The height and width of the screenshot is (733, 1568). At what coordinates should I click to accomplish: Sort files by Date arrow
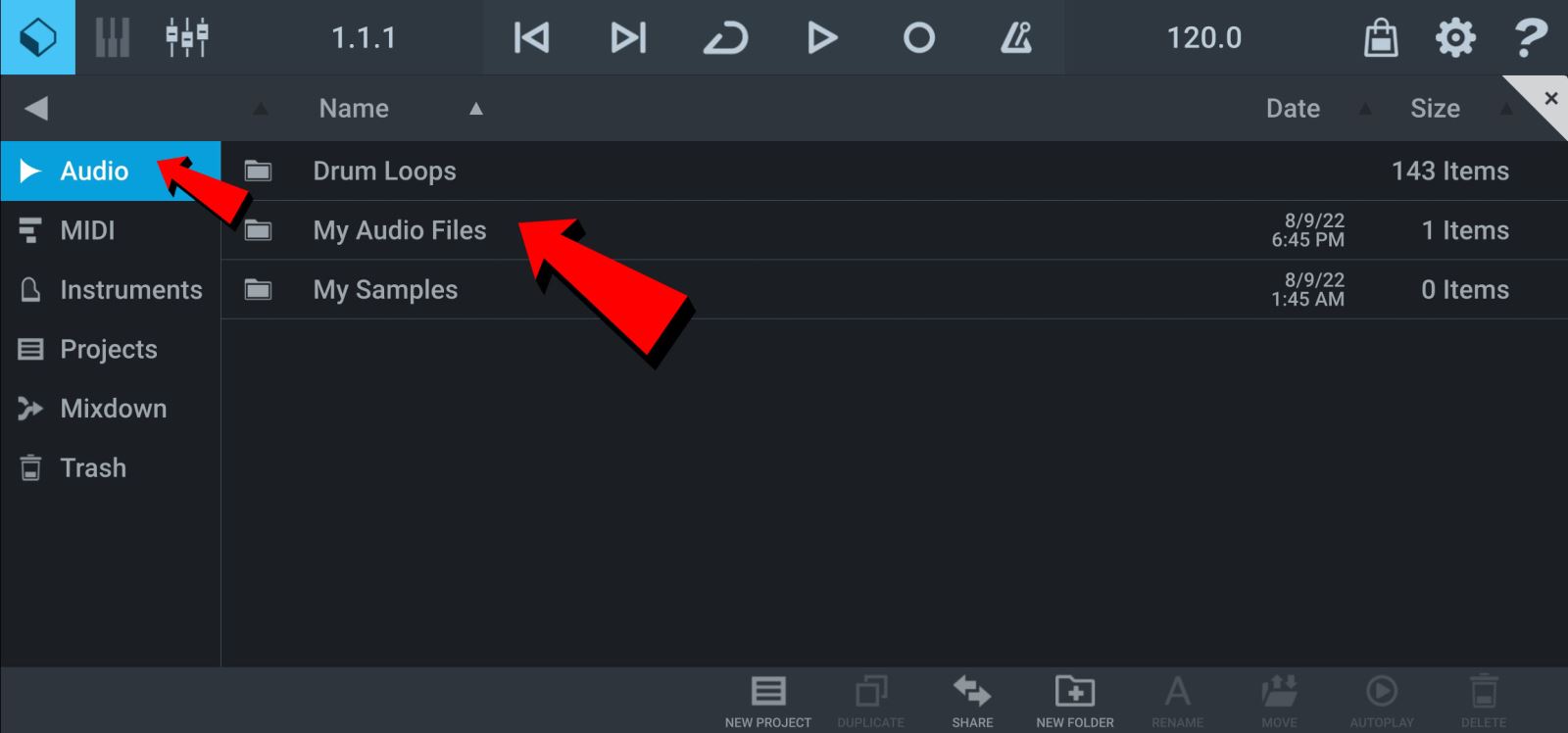pyautogui.click(x=1365, y=109)
